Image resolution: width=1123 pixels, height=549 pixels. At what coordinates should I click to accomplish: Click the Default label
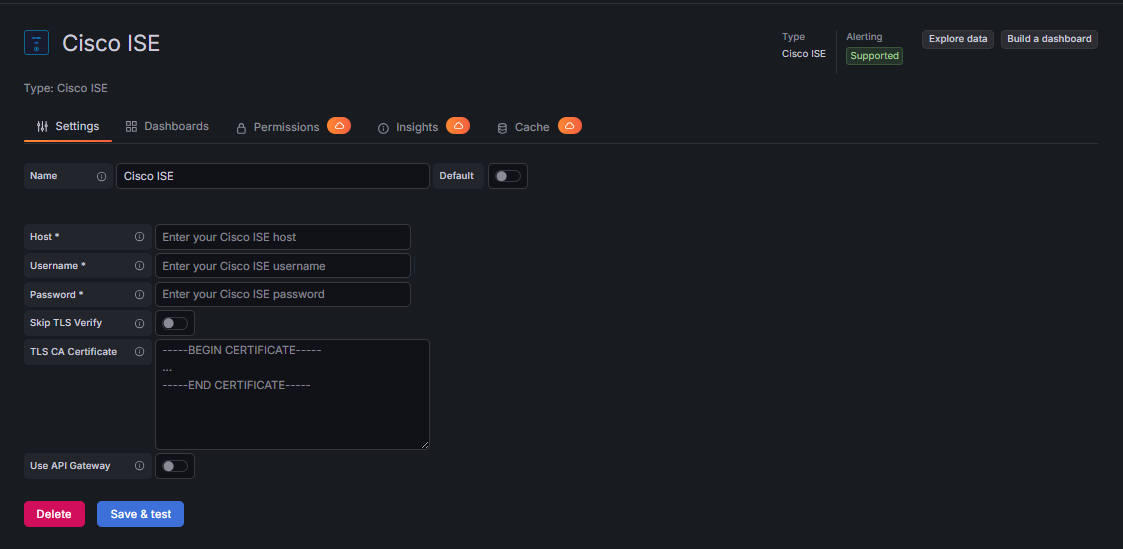point(456,176)
